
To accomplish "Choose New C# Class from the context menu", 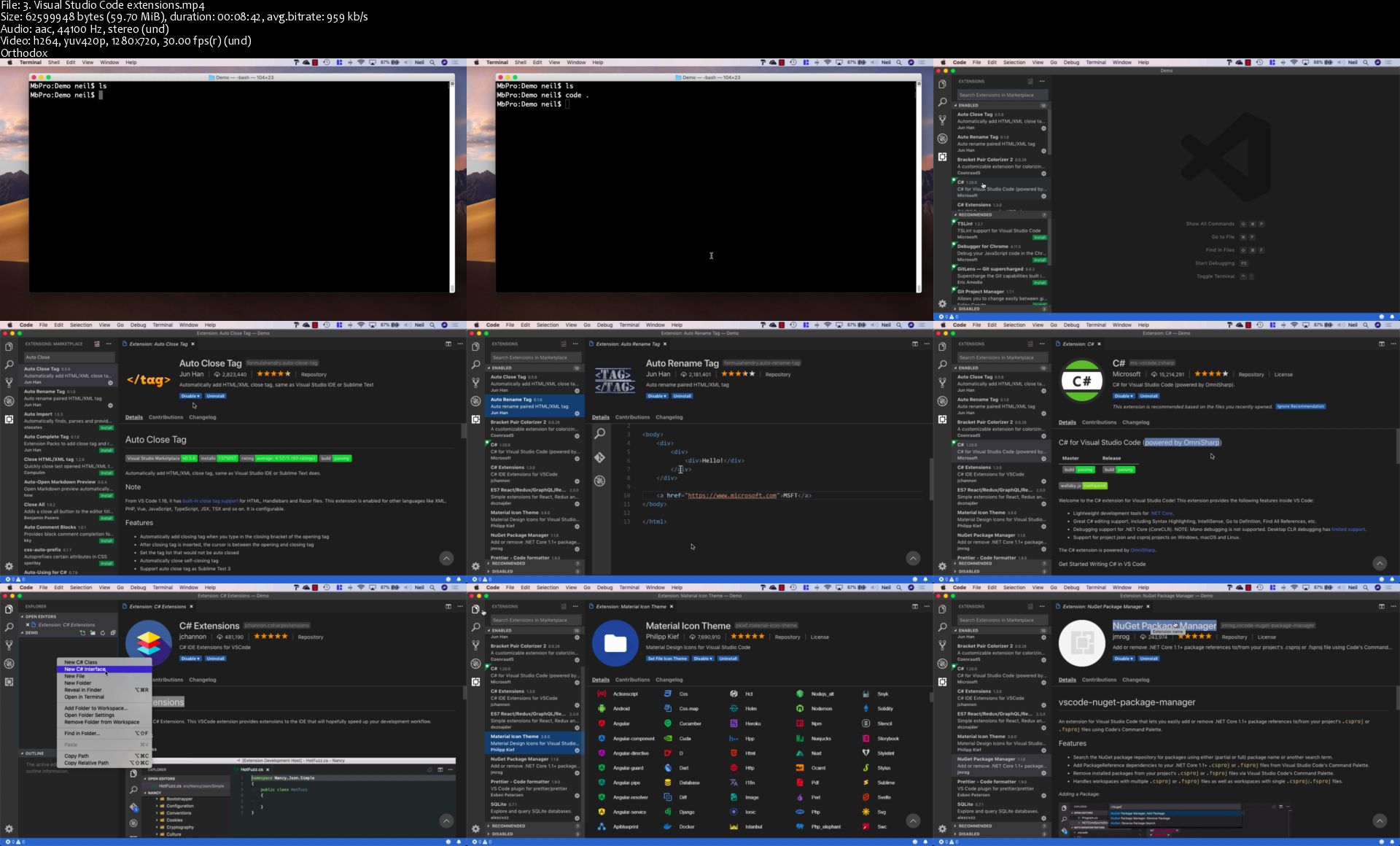I will (x=104, y=662).
